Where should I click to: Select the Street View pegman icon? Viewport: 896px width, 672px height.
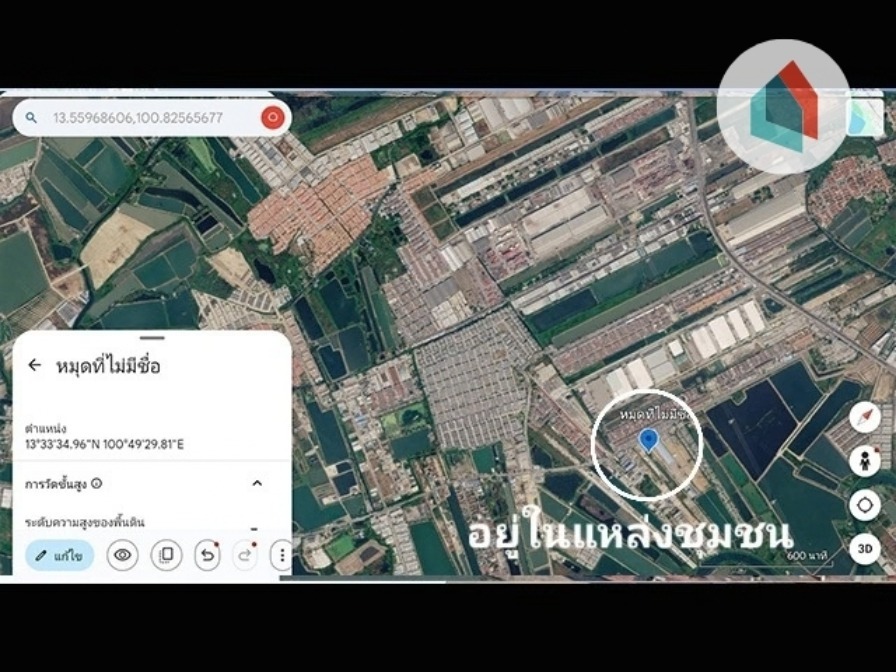click(x=865, y=461)
